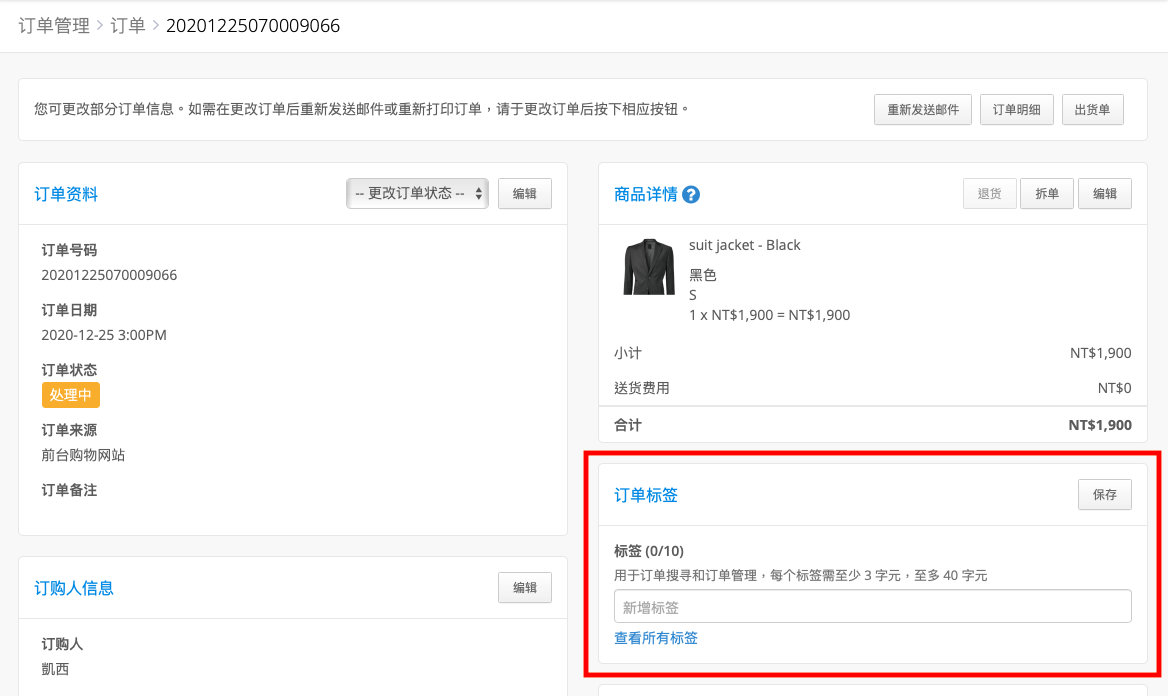Click the 送货费用 value NT$0
The image size is (1168, 696).
[1114, 388]
